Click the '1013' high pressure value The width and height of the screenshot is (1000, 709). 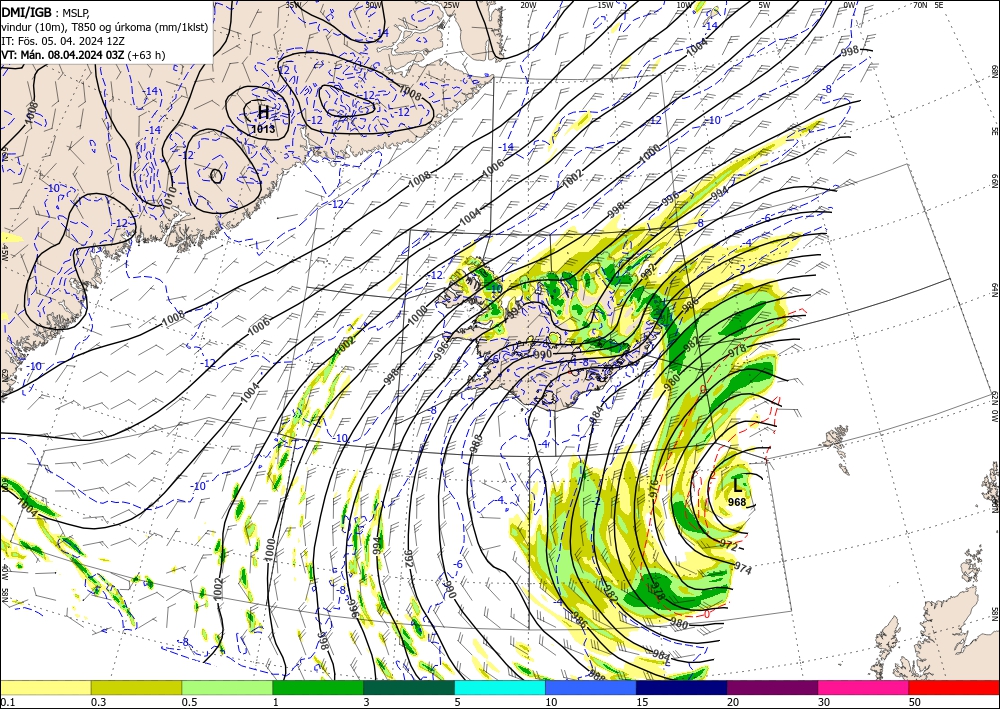coord(263,129)
